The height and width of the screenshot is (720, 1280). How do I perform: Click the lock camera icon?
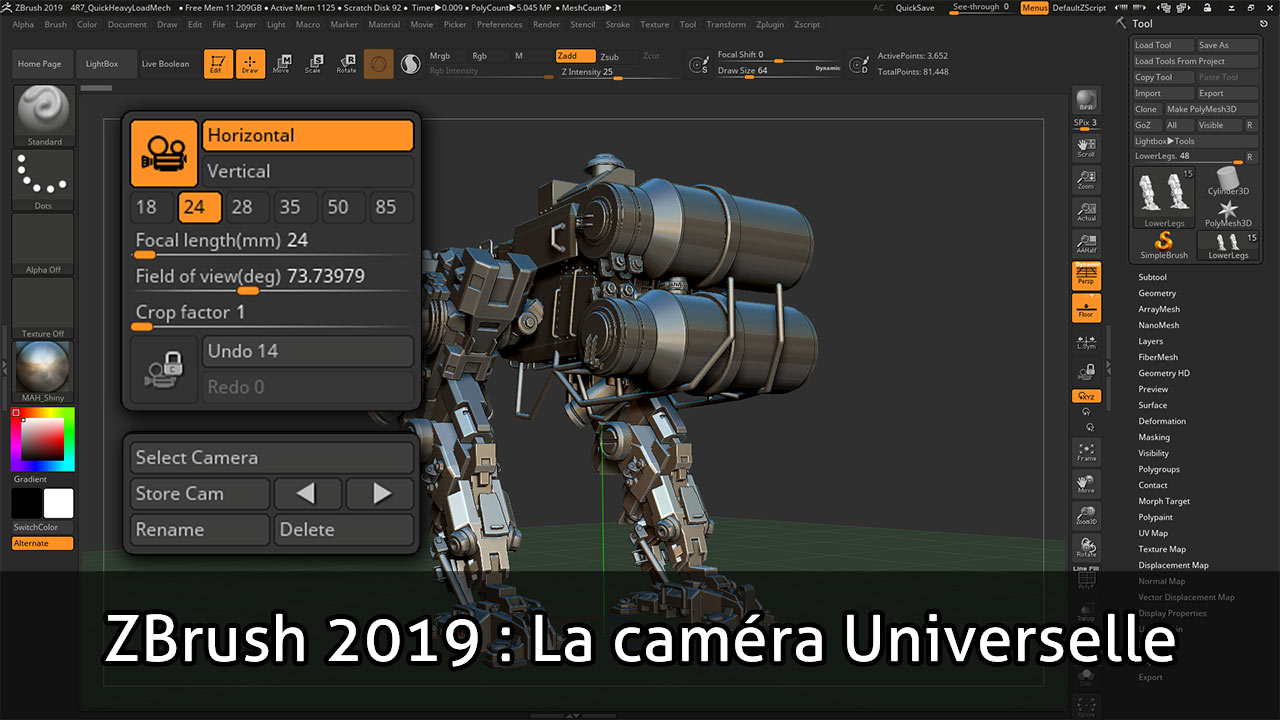pos(164,369)
